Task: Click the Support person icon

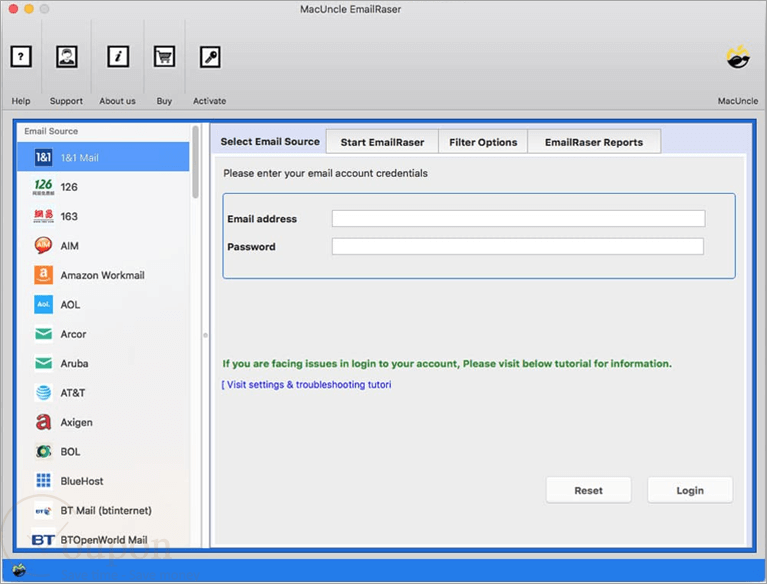Action: [x=67, y=57]
